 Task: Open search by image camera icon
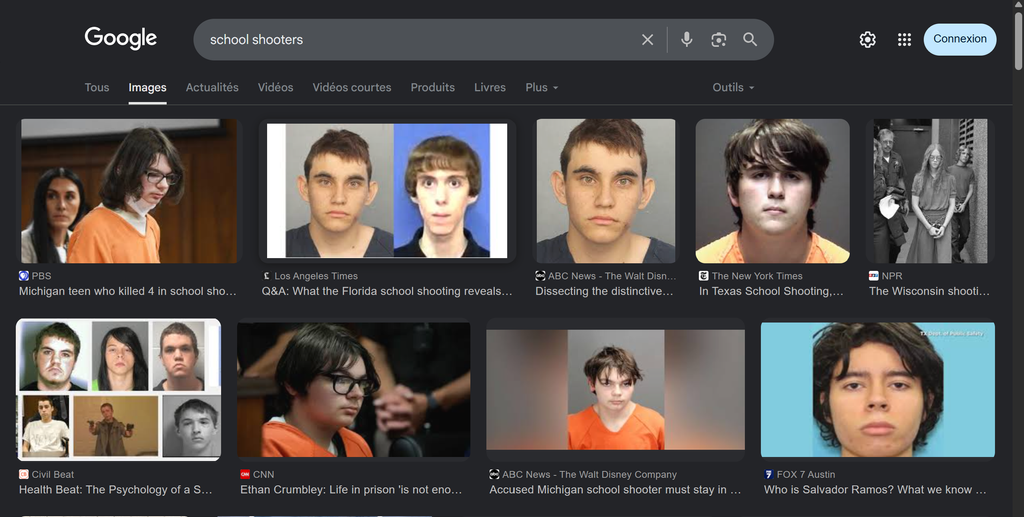[x=718, y=40]
